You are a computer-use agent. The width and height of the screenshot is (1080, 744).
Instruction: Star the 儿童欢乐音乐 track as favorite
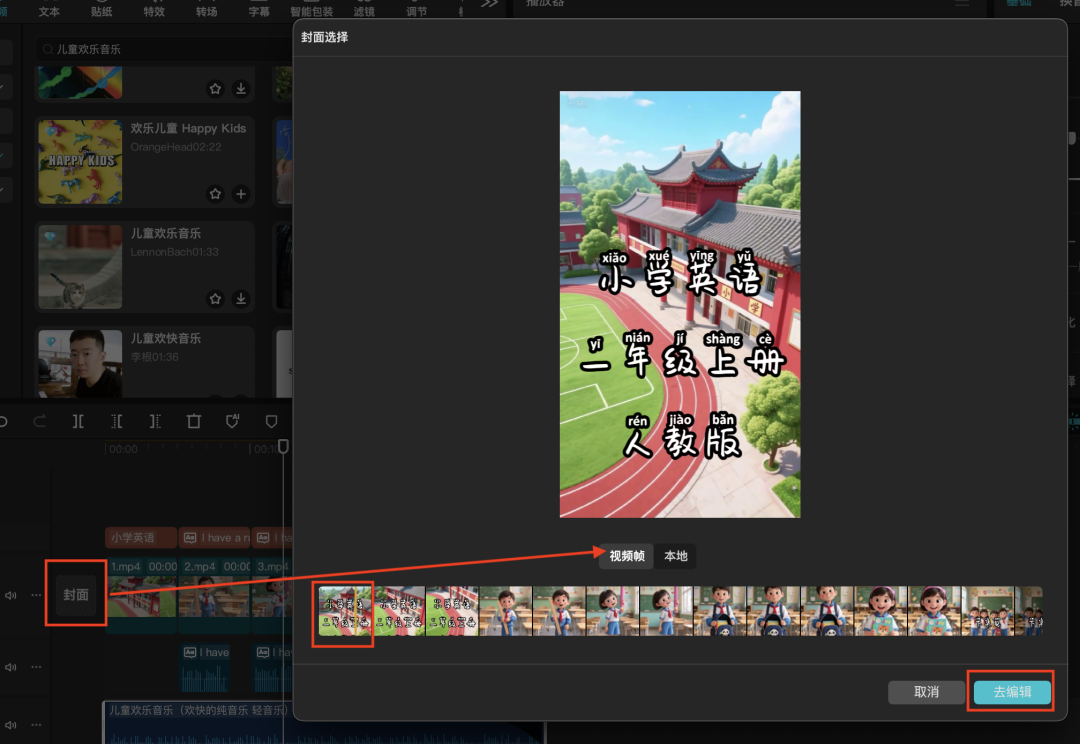coord(215,298)
